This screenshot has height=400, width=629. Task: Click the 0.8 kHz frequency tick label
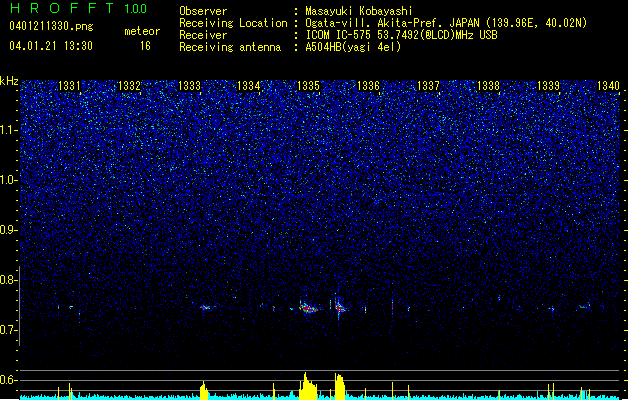(x=8, y=280)
